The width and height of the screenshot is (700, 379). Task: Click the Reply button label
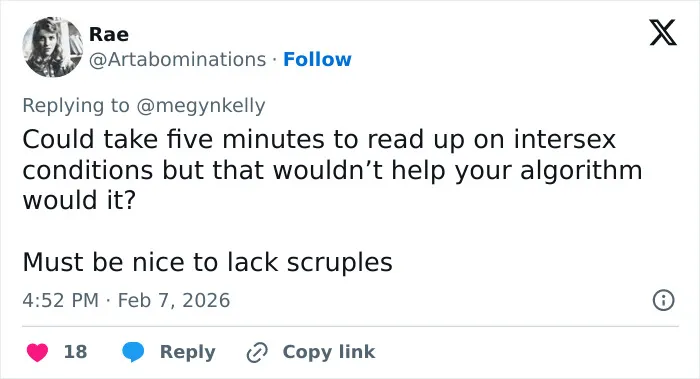(188, 352)
